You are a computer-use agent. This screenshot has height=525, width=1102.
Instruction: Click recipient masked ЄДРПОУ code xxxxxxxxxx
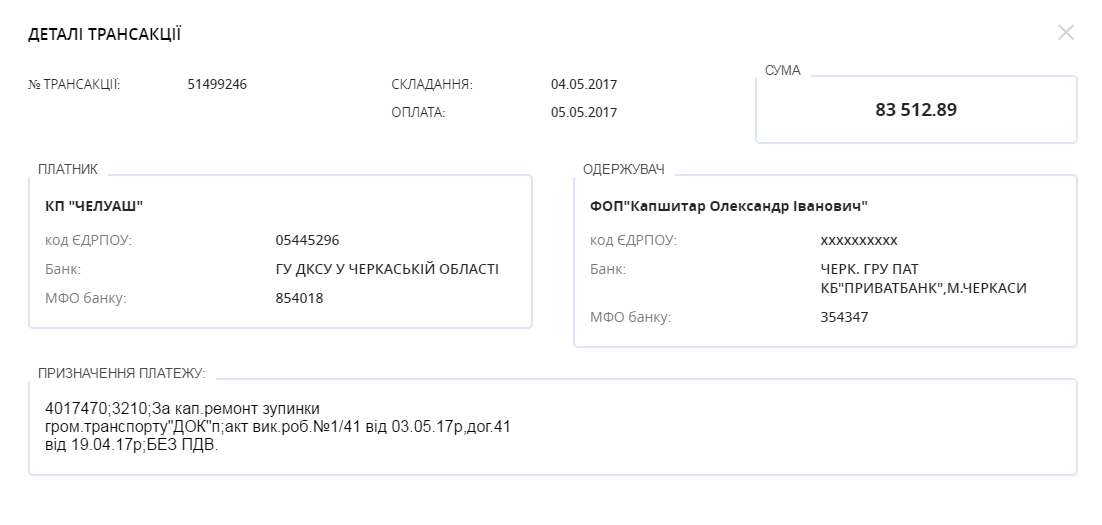[859, 240]
